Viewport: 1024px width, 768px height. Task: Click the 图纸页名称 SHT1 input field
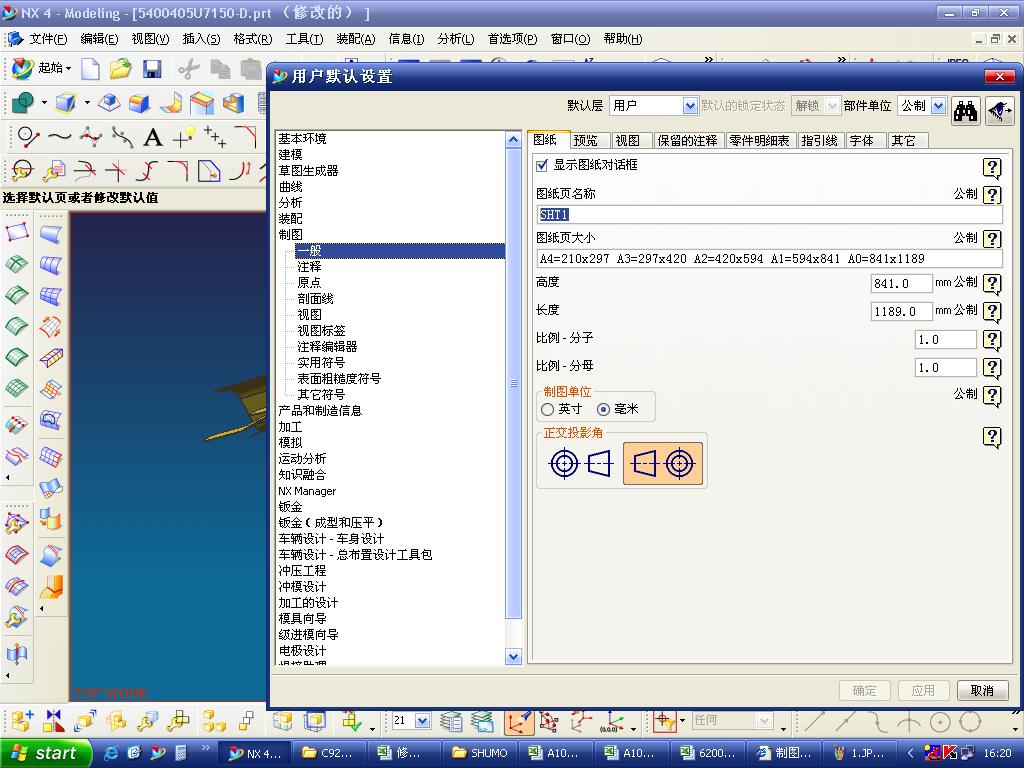pyautogui.click(x=769, y=214)
